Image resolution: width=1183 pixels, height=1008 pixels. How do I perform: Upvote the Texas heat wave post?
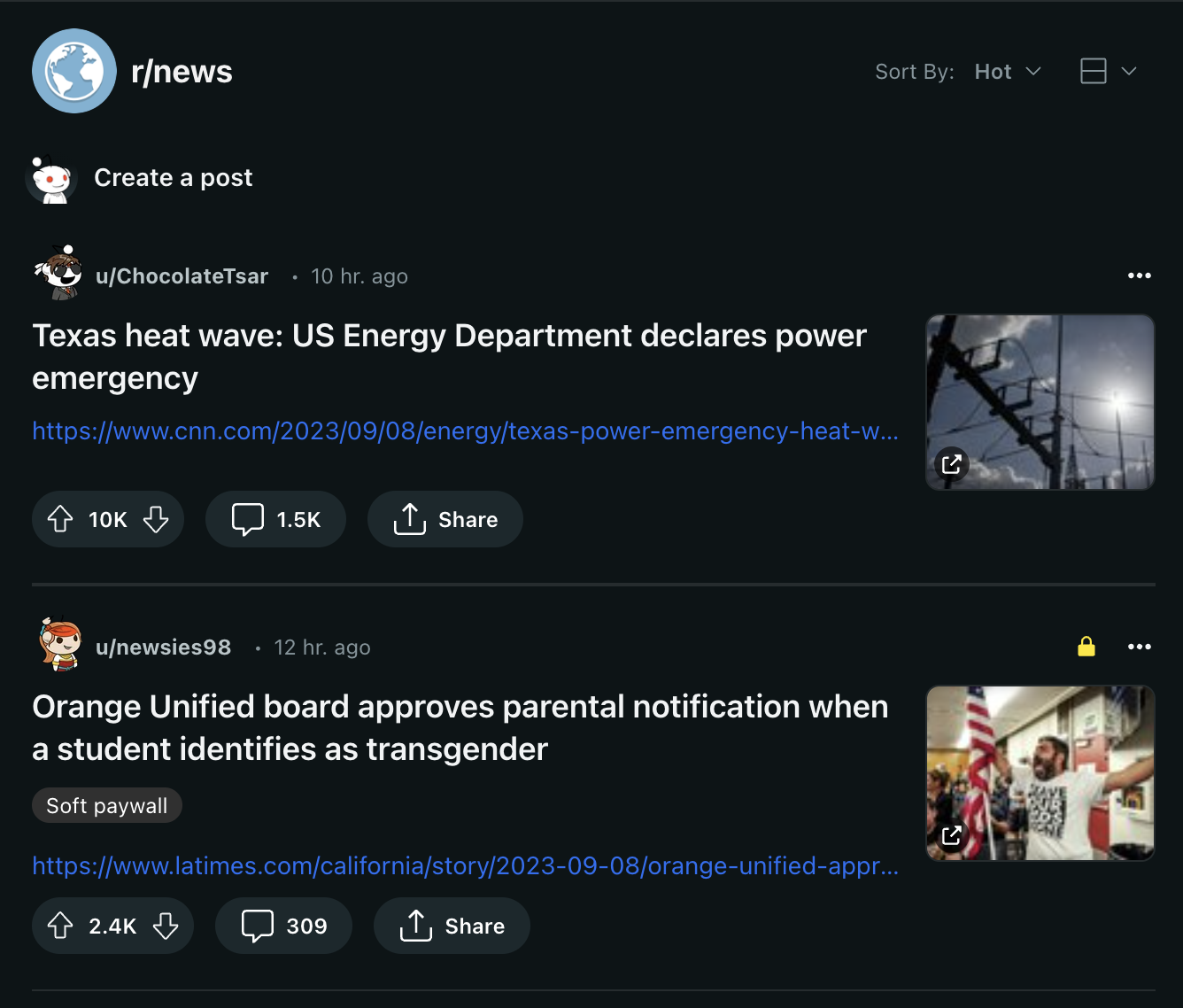(60, 519)
